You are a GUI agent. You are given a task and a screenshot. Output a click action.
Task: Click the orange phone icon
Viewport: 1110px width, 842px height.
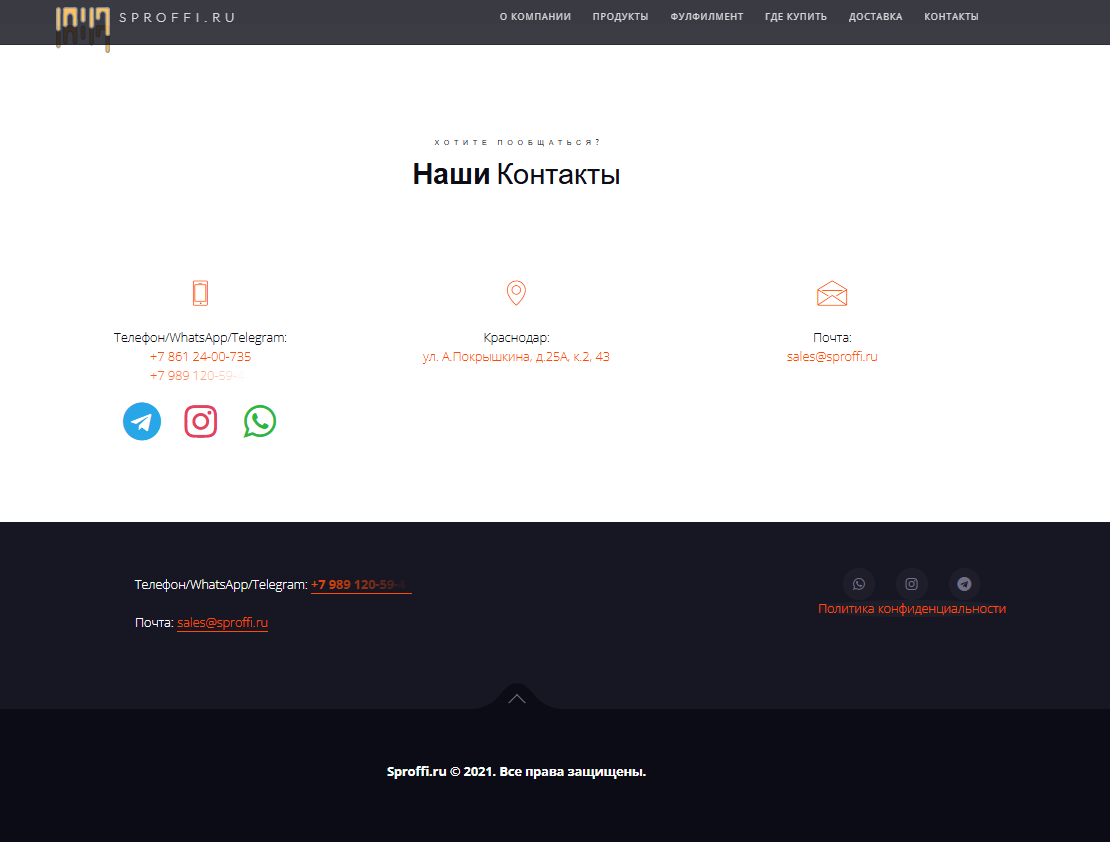pos(200,293)
